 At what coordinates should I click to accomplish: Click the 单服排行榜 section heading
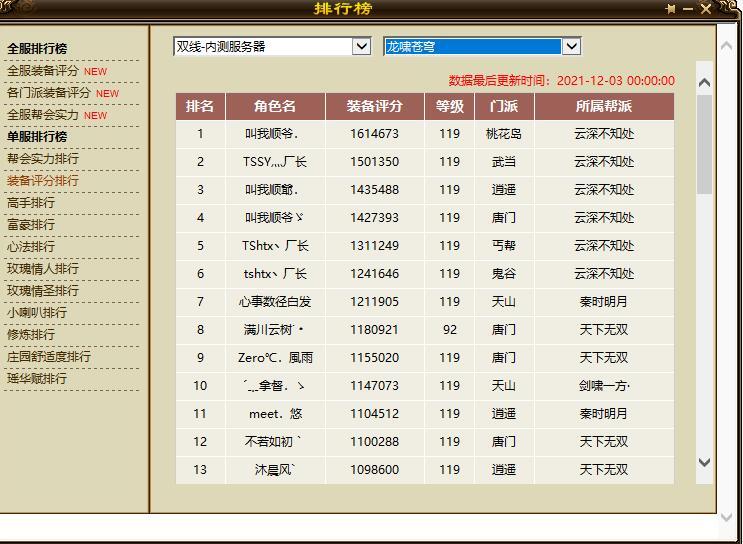click(37, 136)
